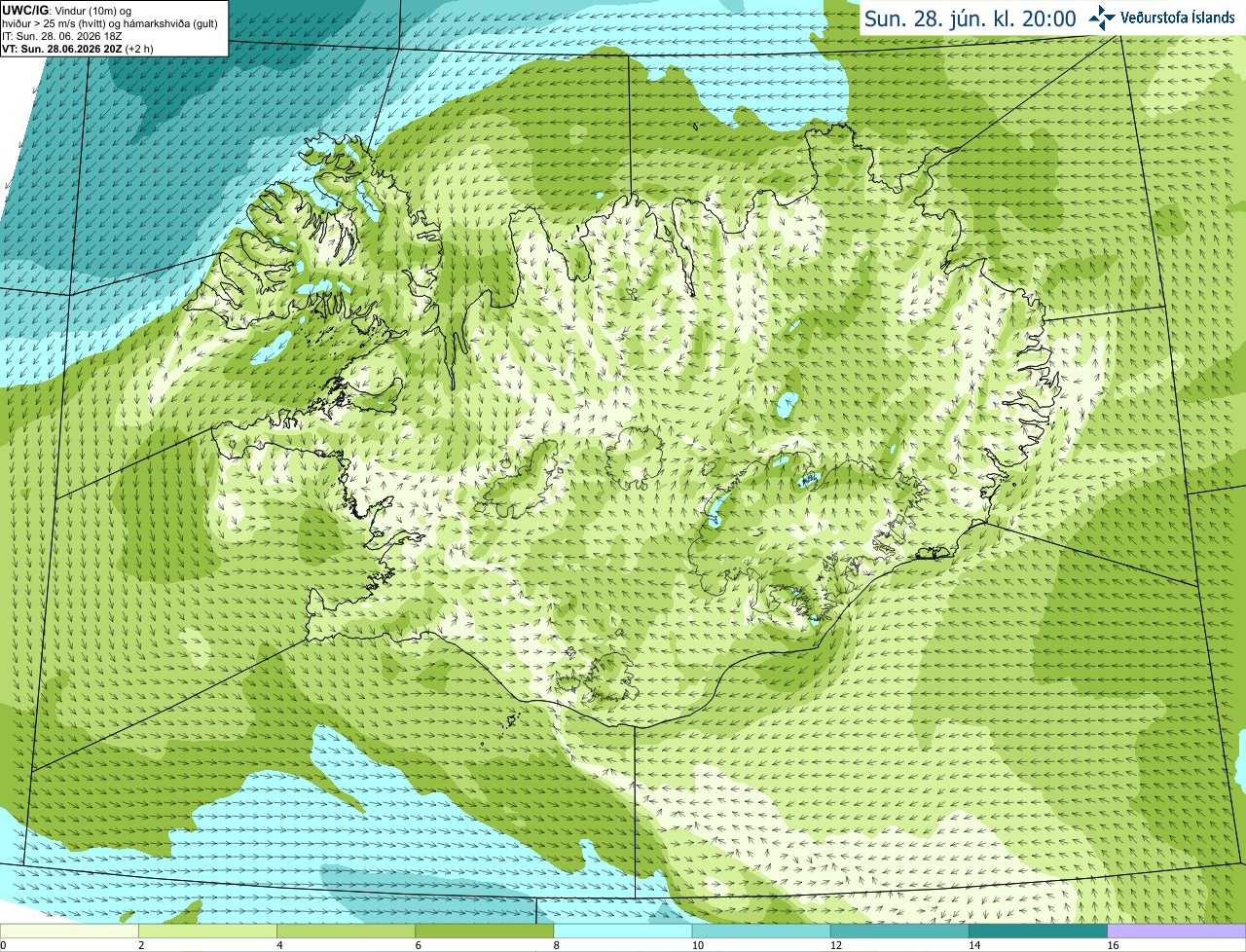Select the Sun. 28. jún. kl. 20:00 label

(x=971, y=18)
